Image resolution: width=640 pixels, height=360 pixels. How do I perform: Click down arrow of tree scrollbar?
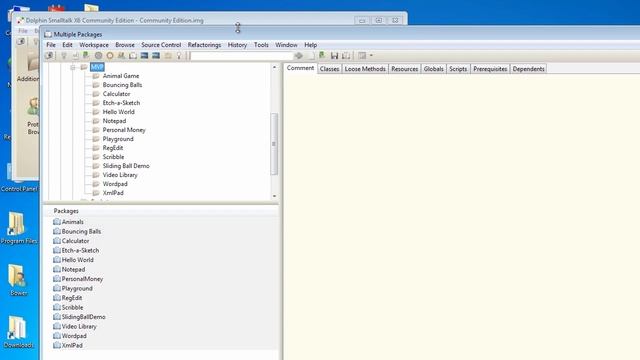[x=274, y=196]
